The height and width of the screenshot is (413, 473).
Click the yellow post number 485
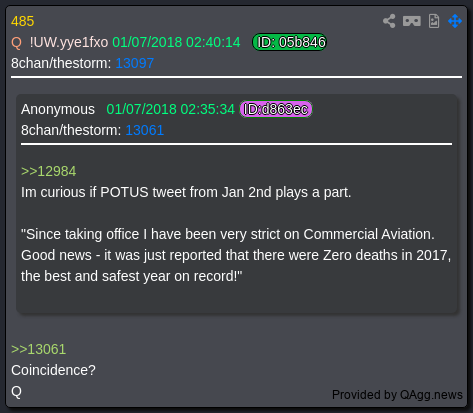click(22, 21)
